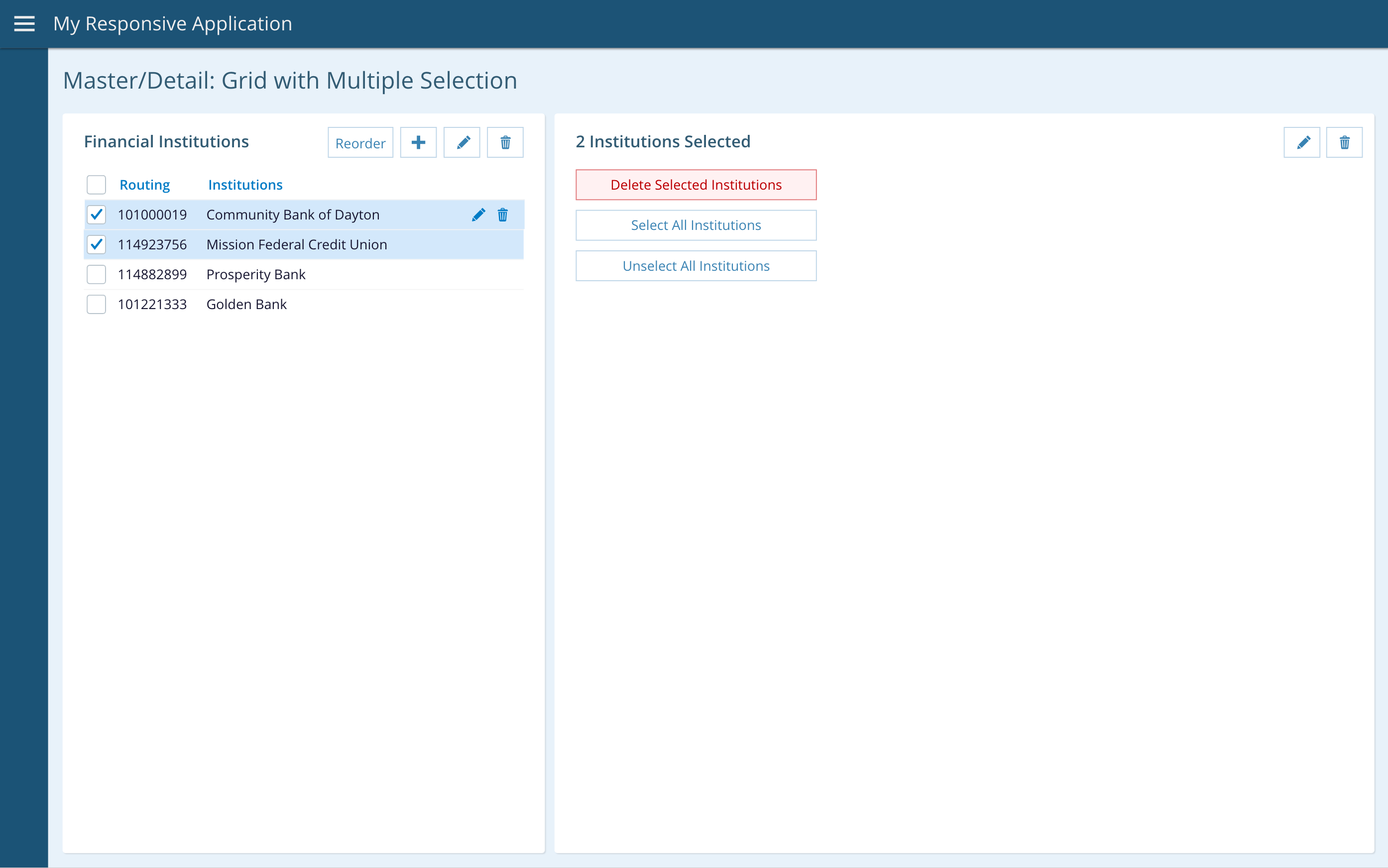
Task: Check the Prosperity Bank checkbox
Action: pyautogui.click(x=97, y=274)
